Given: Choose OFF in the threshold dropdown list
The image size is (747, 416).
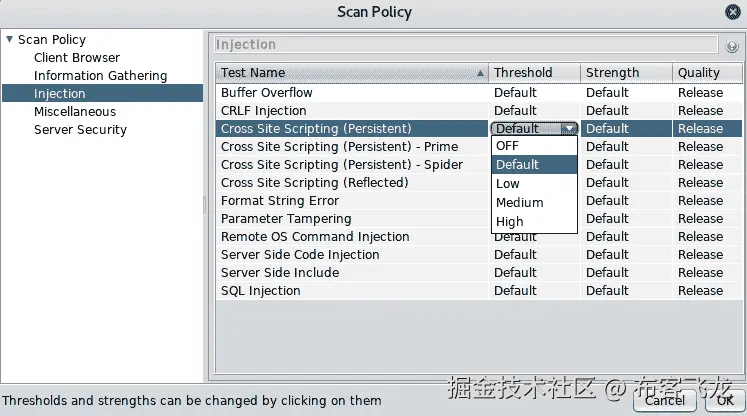Looking at the screenshot, I should pos(508,146).
